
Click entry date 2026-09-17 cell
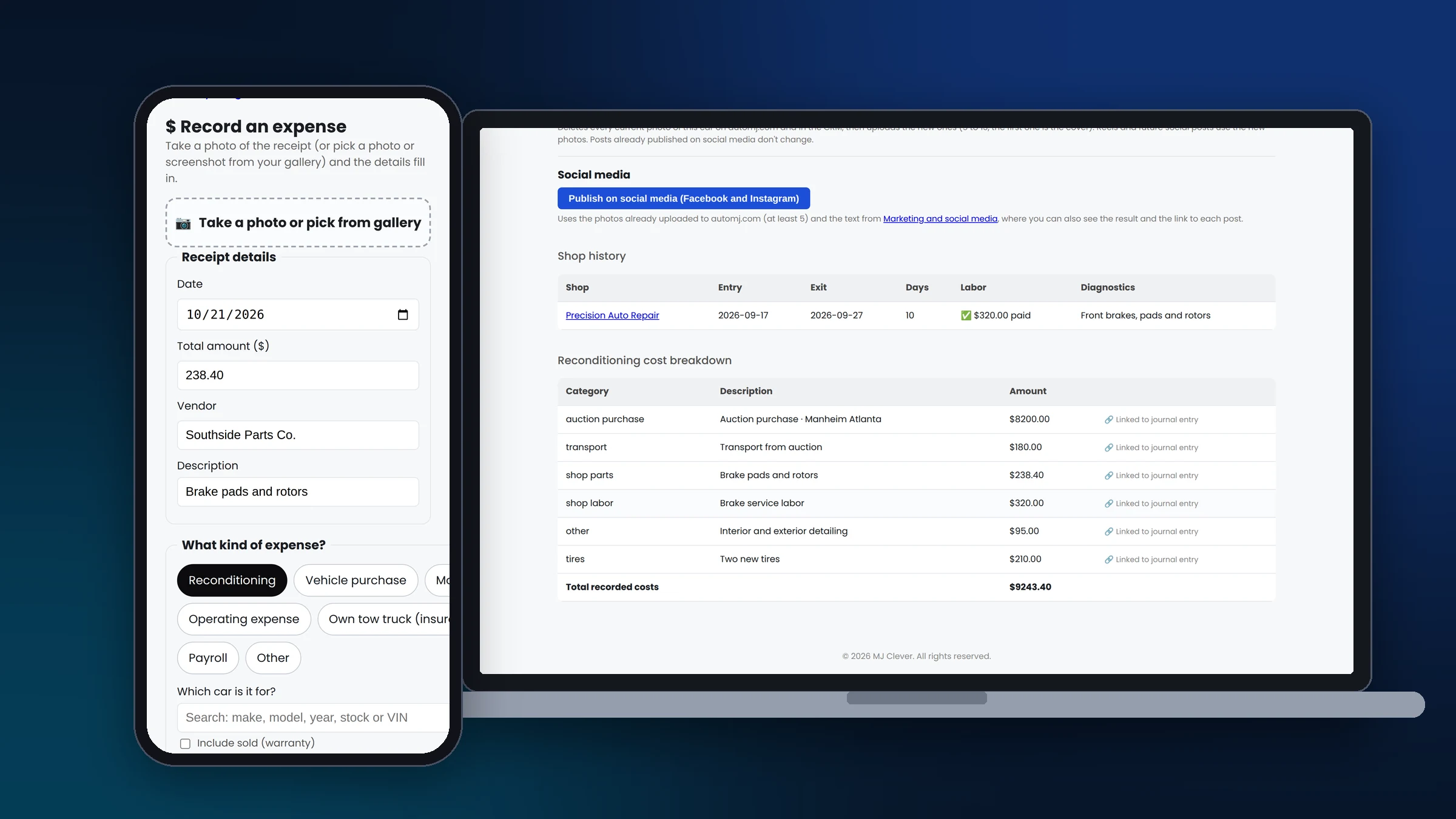click(743, 315)
